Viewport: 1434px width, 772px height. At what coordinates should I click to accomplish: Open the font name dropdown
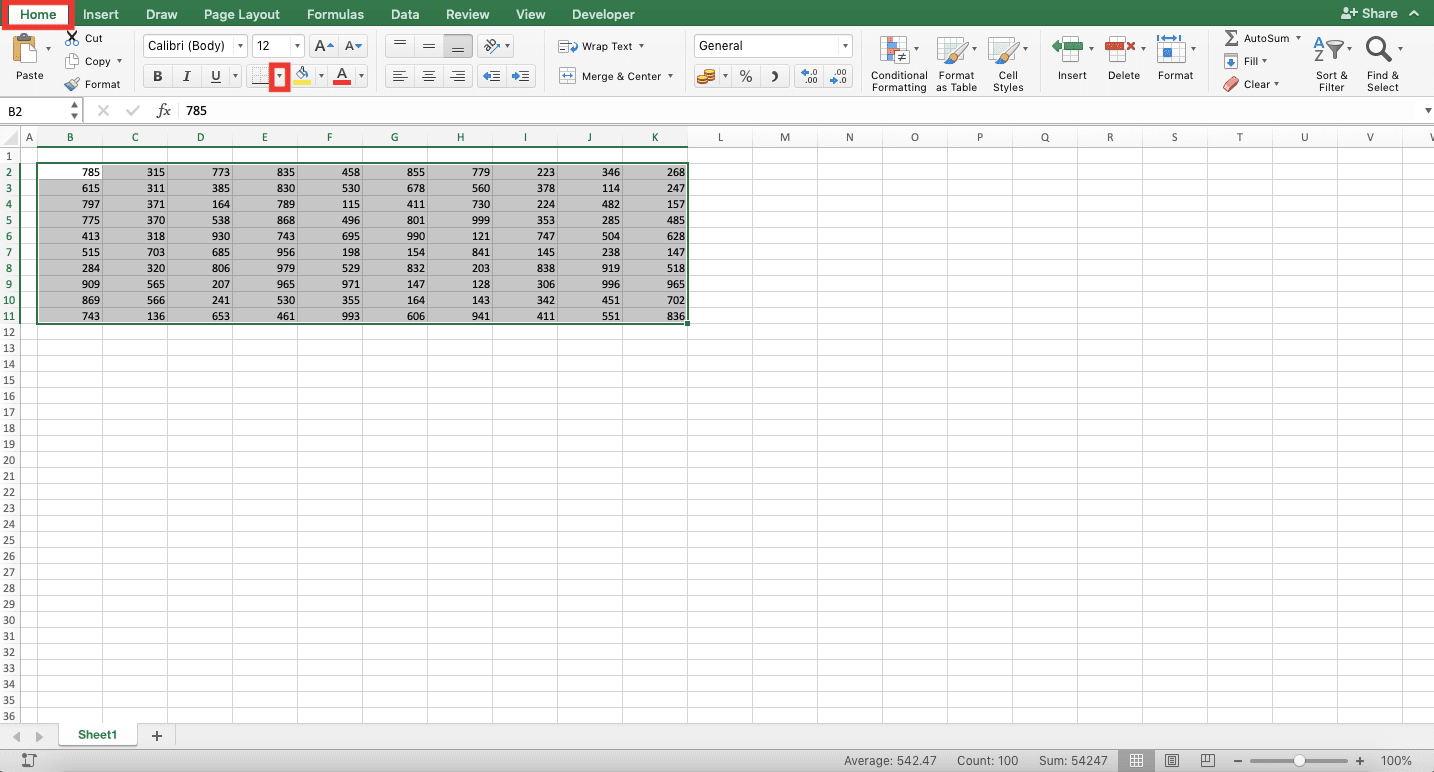click(241, 45)
